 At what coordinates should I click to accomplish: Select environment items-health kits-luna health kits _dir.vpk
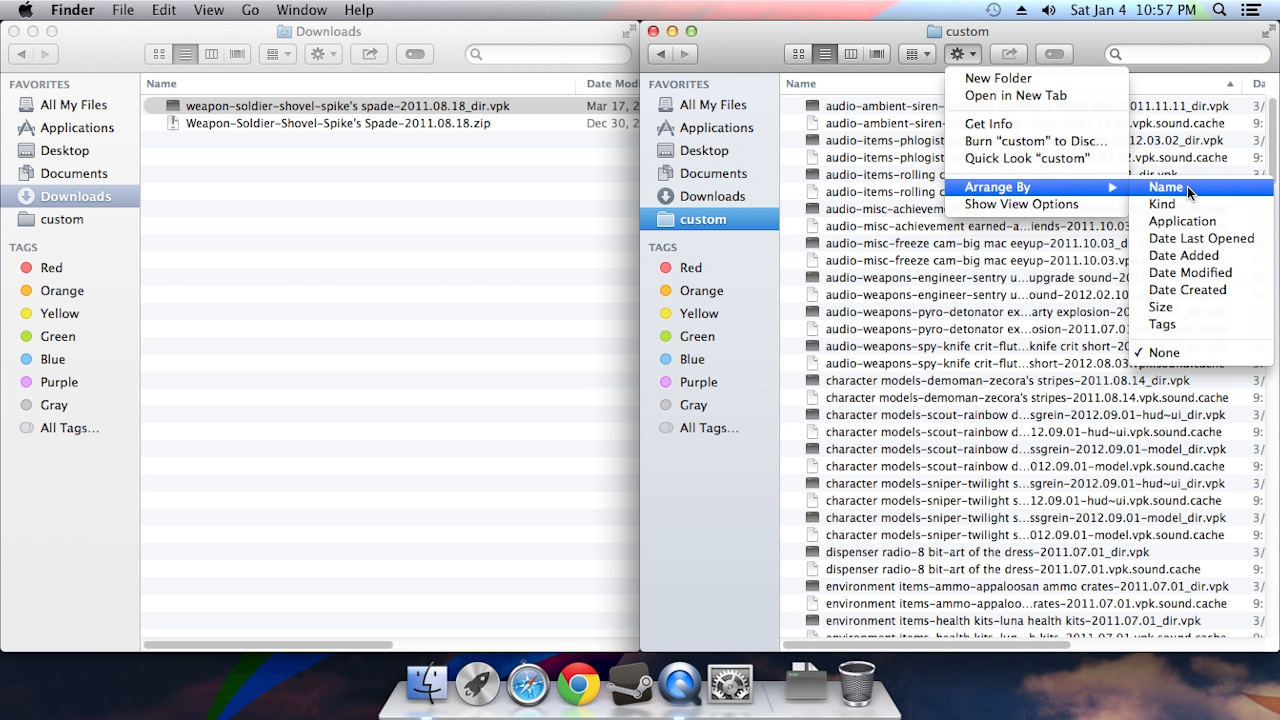pyautogui.click(x=1025, y=620)
